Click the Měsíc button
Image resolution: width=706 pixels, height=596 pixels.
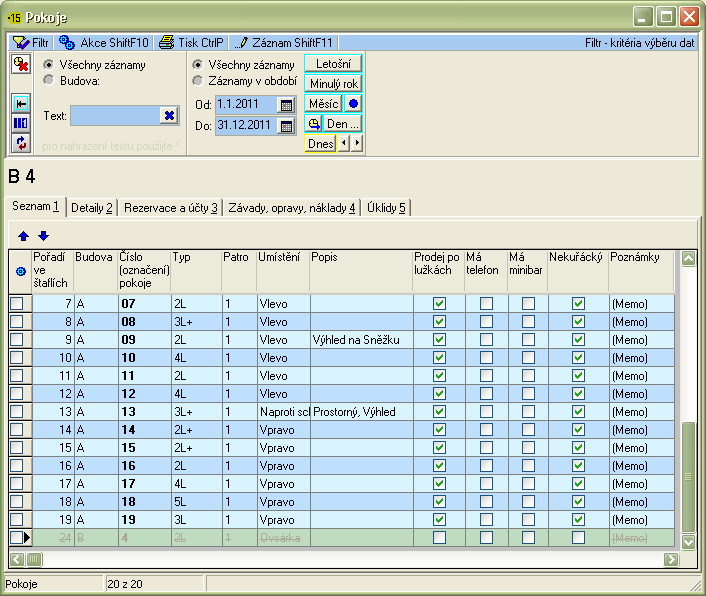coord(323,104)
